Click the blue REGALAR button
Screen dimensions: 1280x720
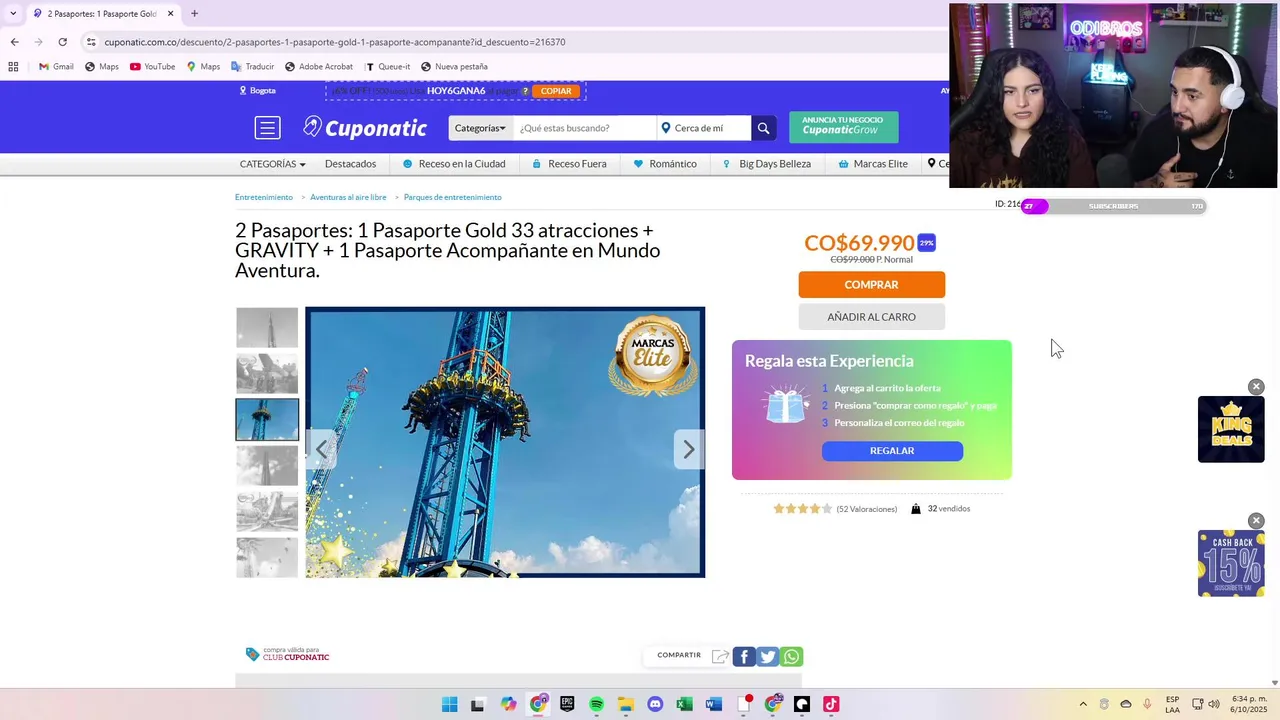[892, 451]
